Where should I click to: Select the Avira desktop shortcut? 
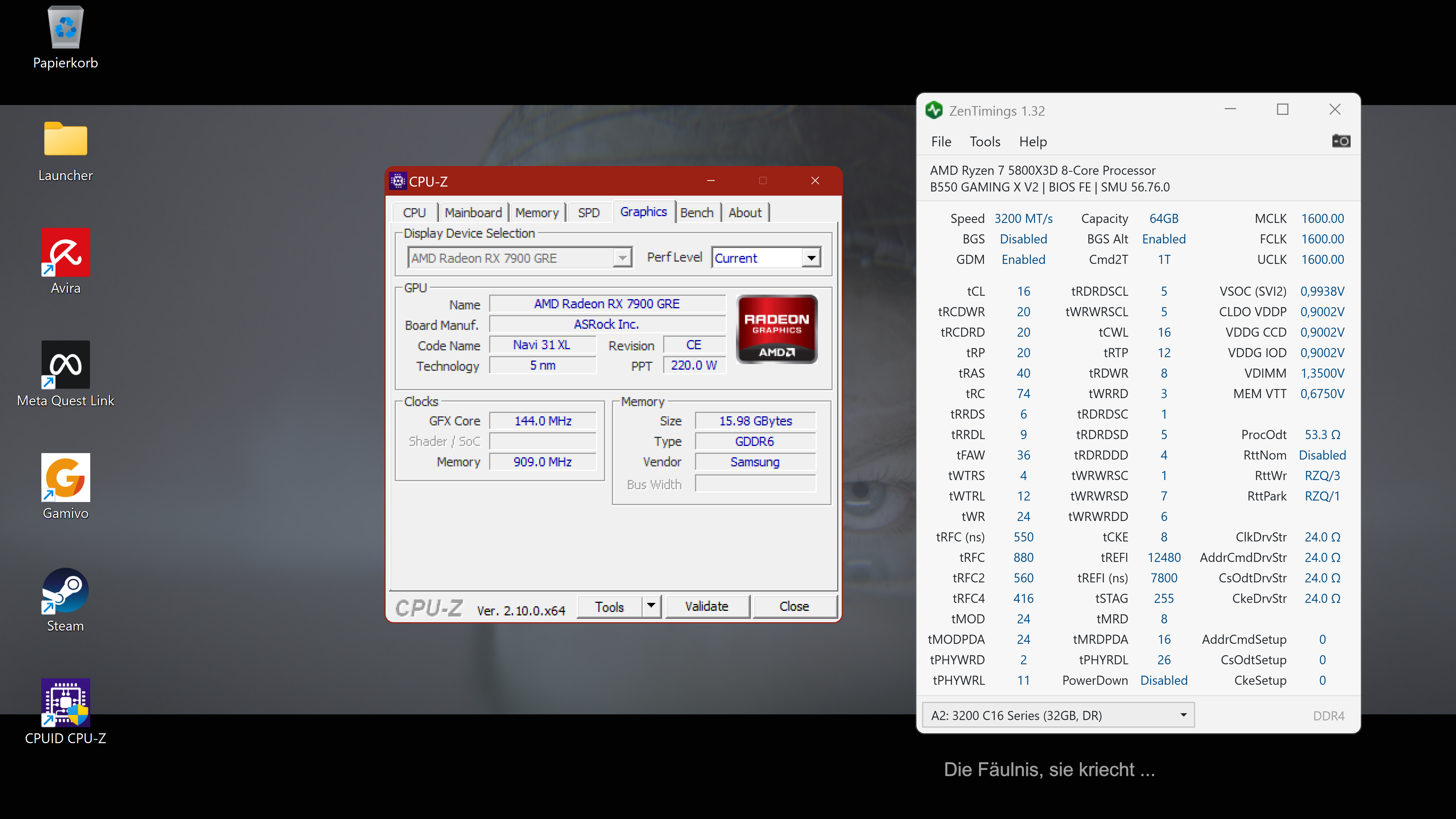pyautogui.click(x=66, y=252)
